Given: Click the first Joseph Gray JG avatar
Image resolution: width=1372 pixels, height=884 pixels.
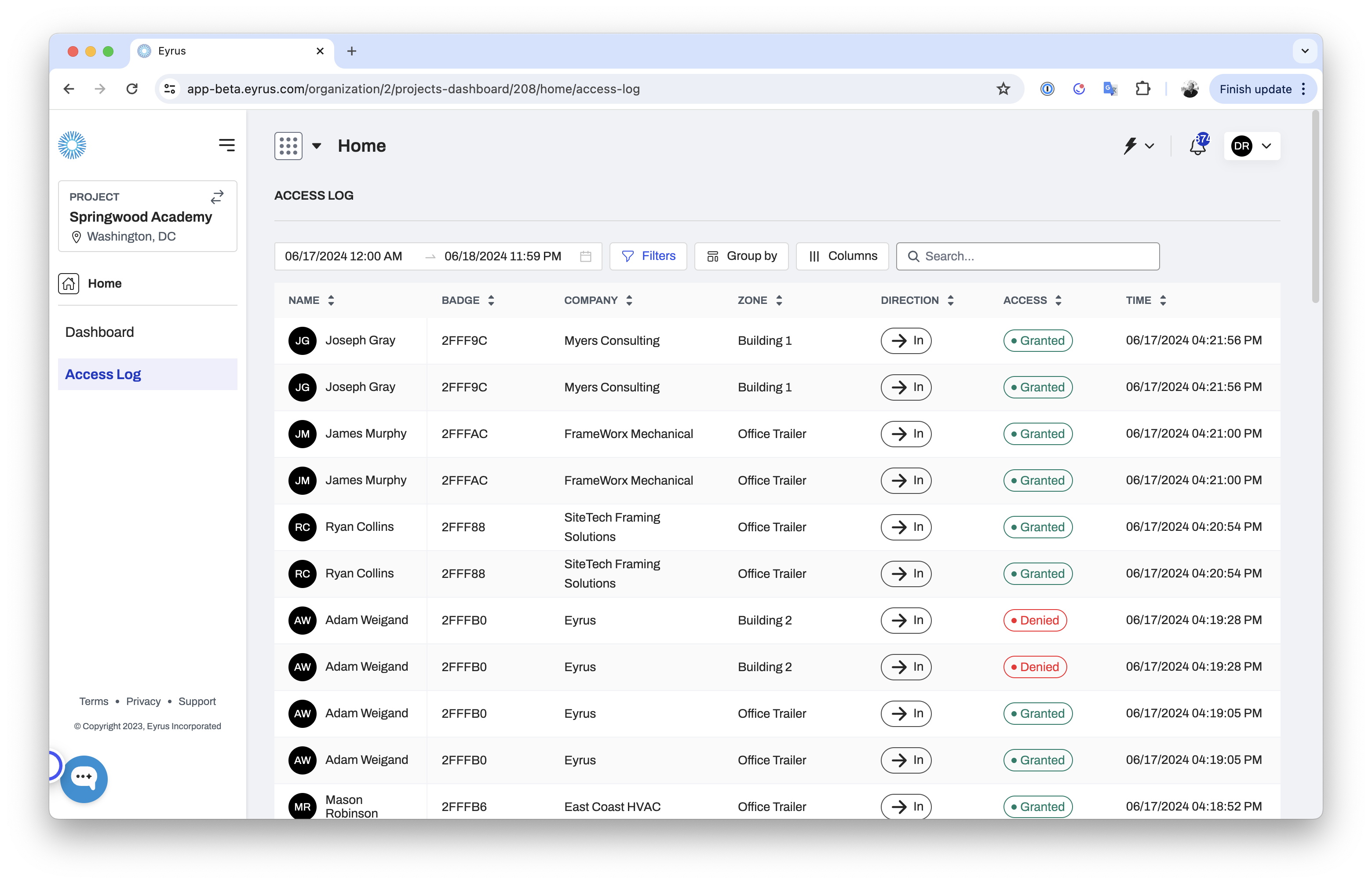Looking at the screenshot, I should coord(303,340).
